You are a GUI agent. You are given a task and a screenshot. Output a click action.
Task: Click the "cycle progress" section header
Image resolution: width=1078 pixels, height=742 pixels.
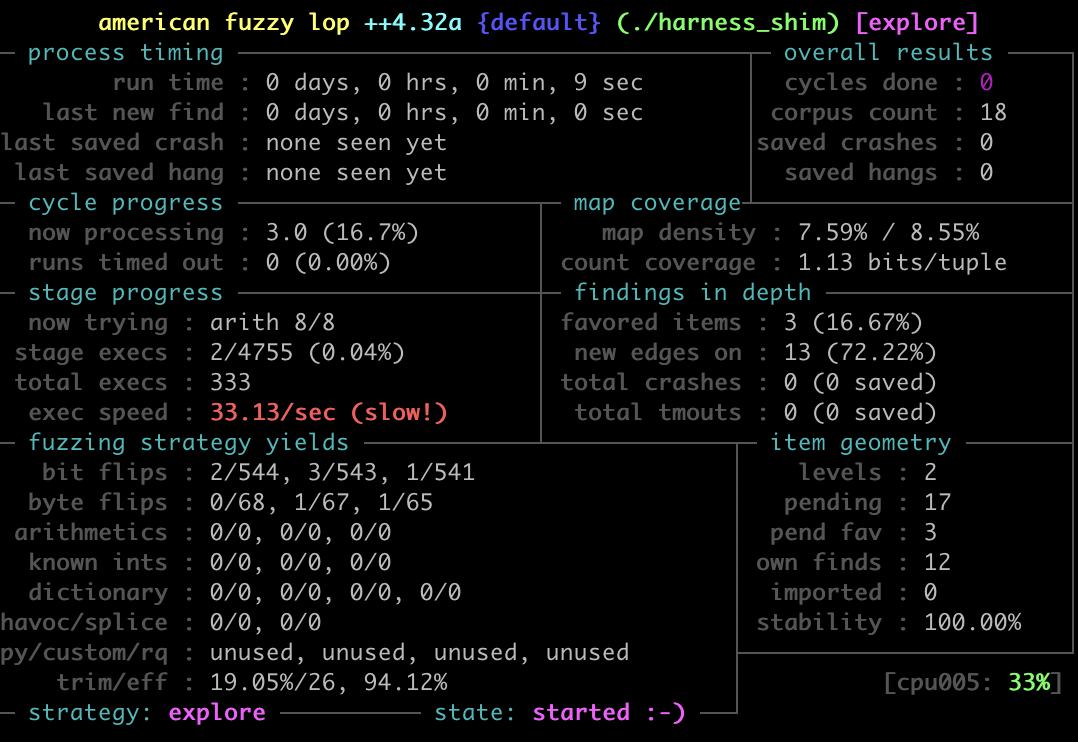coord(126,203)
